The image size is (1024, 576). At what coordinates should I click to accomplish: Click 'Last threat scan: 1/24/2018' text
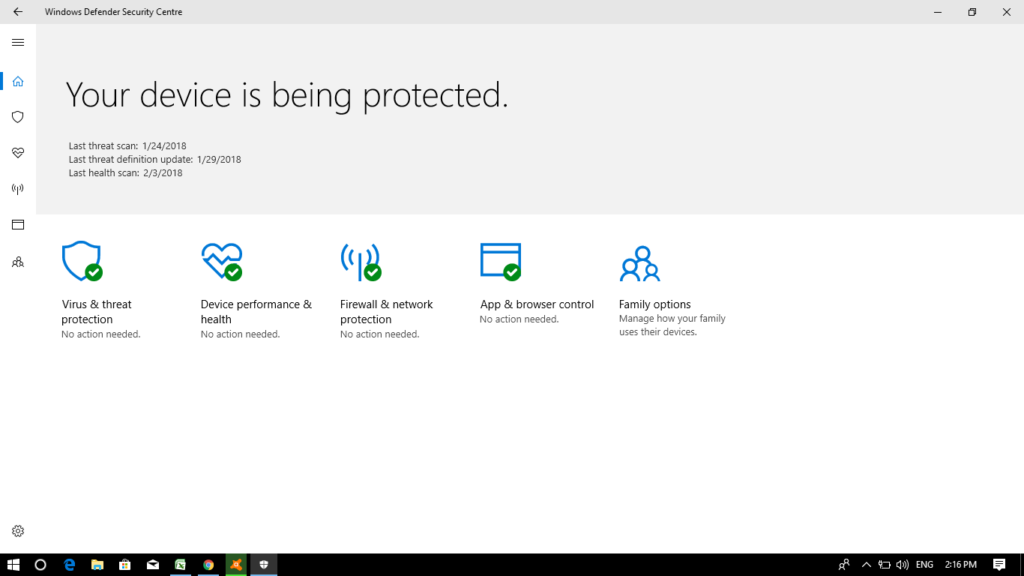[x=127, y=146]
